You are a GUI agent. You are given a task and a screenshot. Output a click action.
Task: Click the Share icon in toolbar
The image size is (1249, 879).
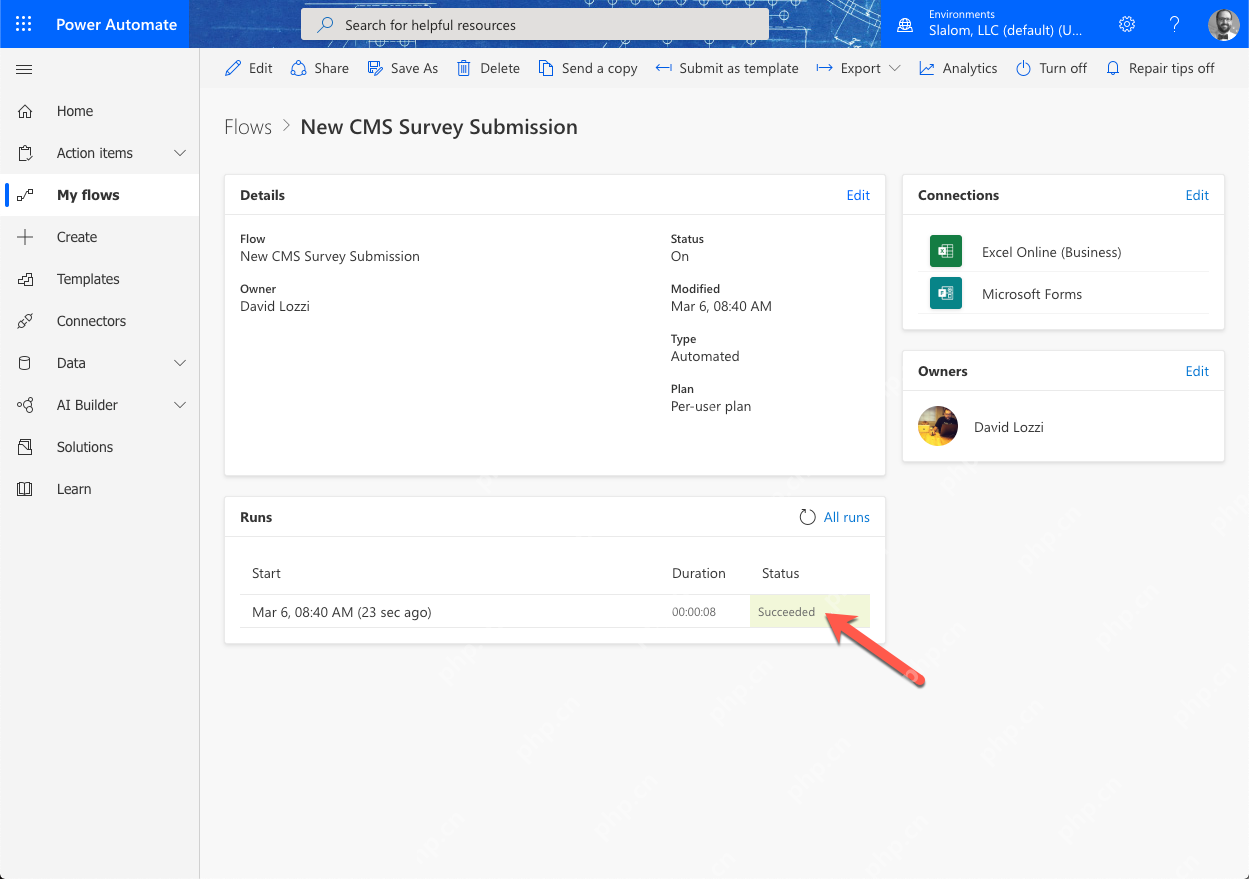click(x=298, y=68)
